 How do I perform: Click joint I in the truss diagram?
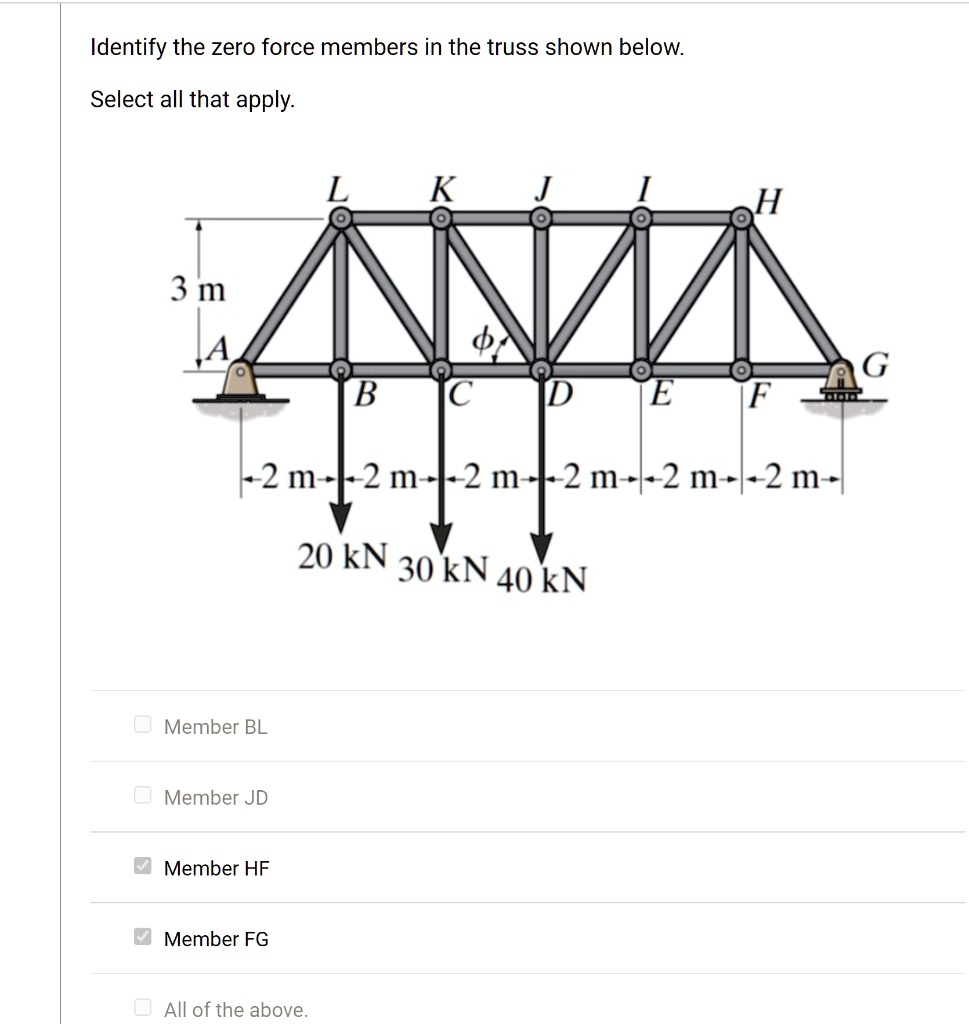(x=641, y=216)
